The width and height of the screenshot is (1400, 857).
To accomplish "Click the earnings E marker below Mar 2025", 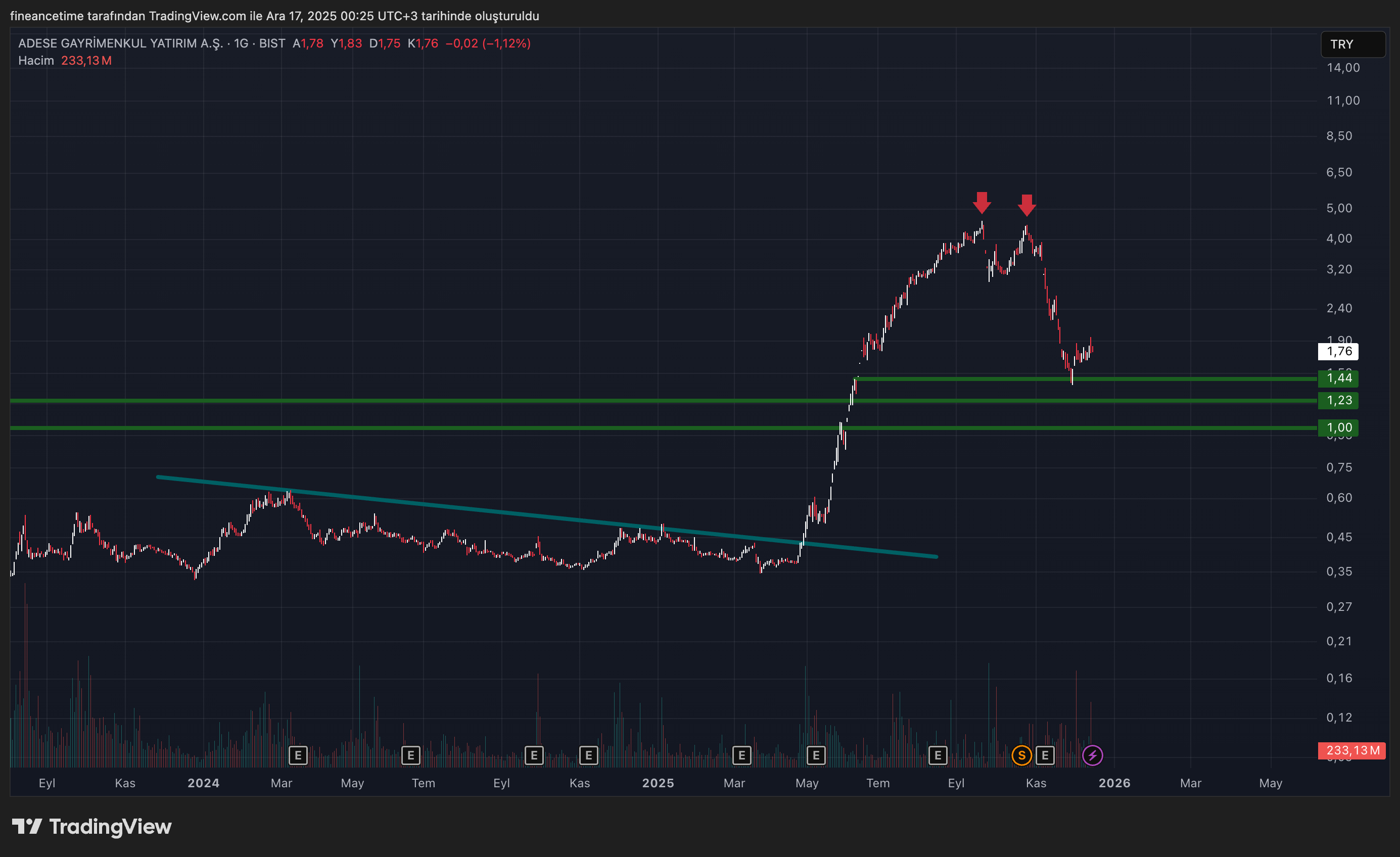I will (741, 755).
